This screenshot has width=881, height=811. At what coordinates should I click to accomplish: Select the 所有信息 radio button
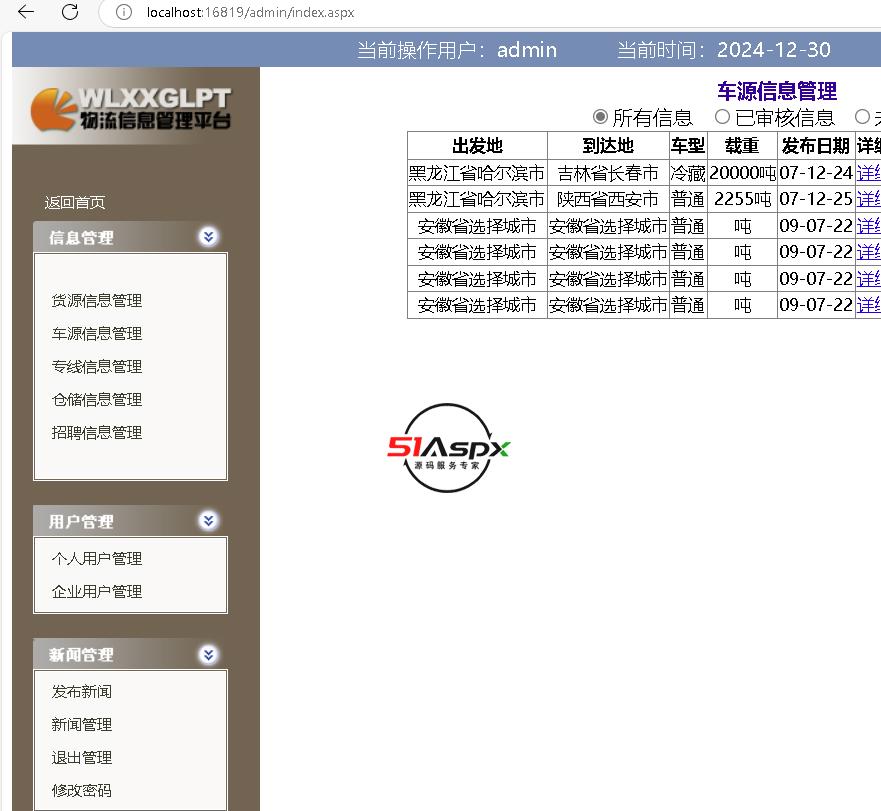(600, 117)
